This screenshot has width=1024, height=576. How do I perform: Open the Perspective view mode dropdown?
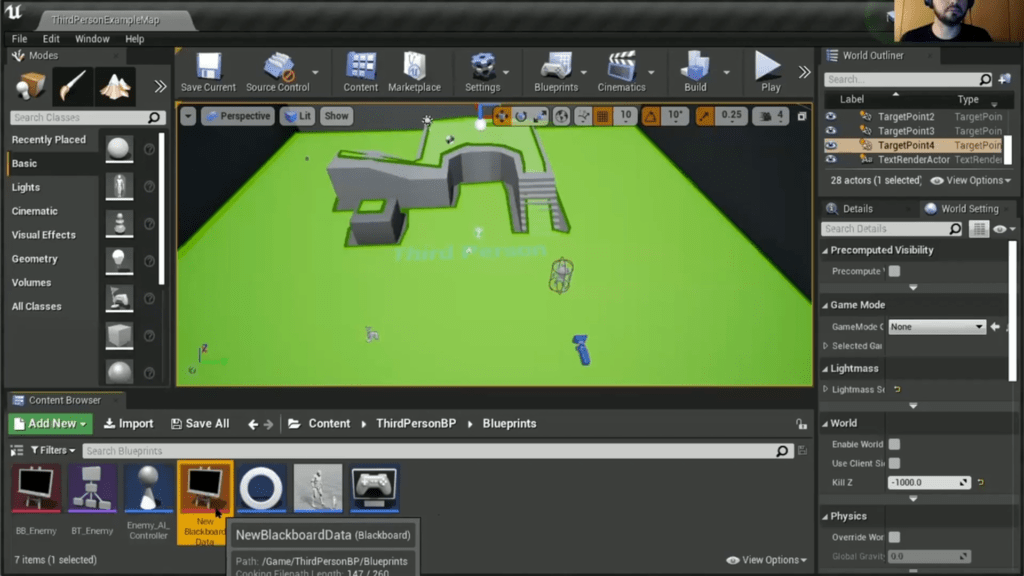click(238, 116)
